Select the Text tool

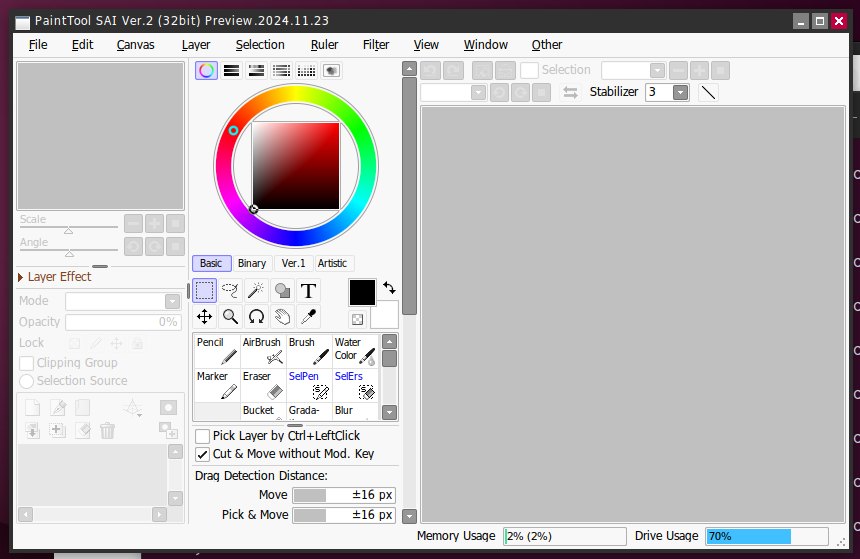click(308, 291)
